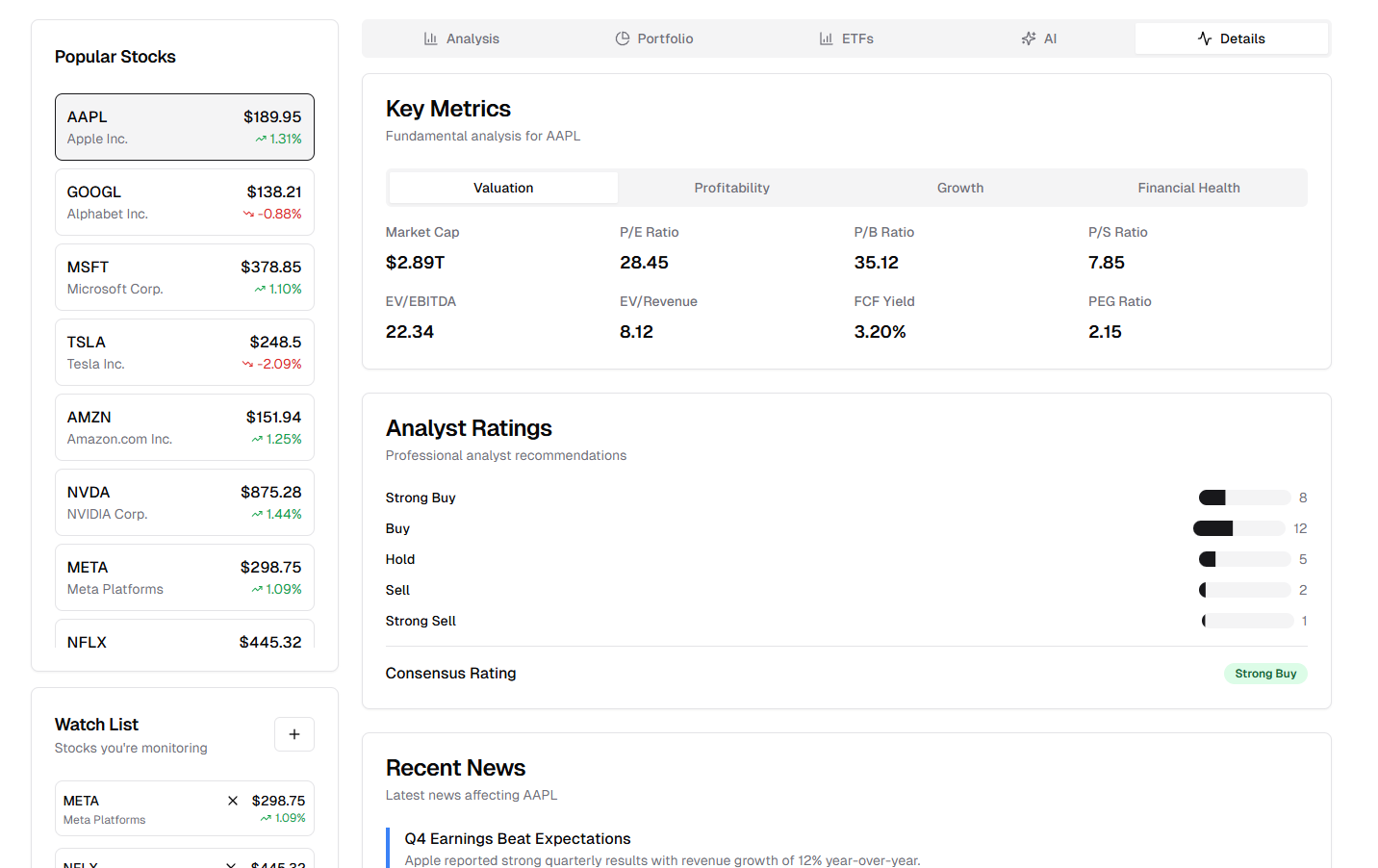Open the Growth metrics tab

click(960, 188)
